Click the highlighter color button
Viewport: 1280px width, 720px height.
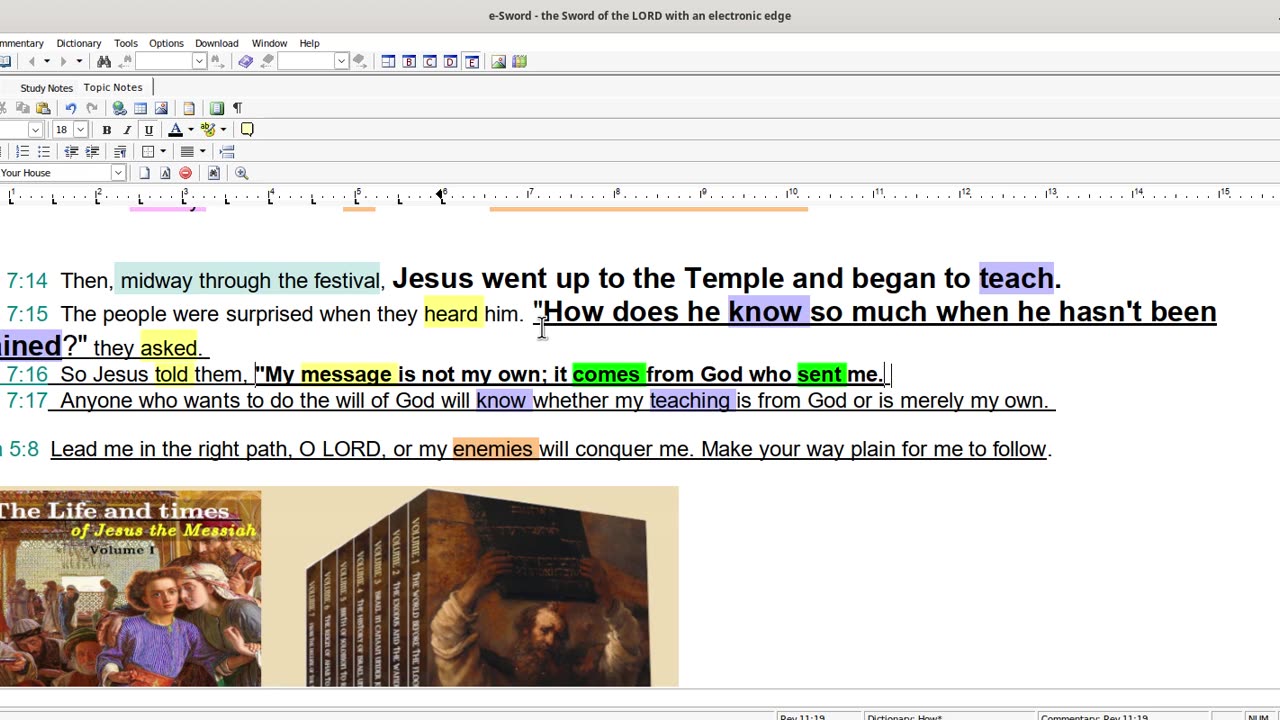click(x=208, y=130)
